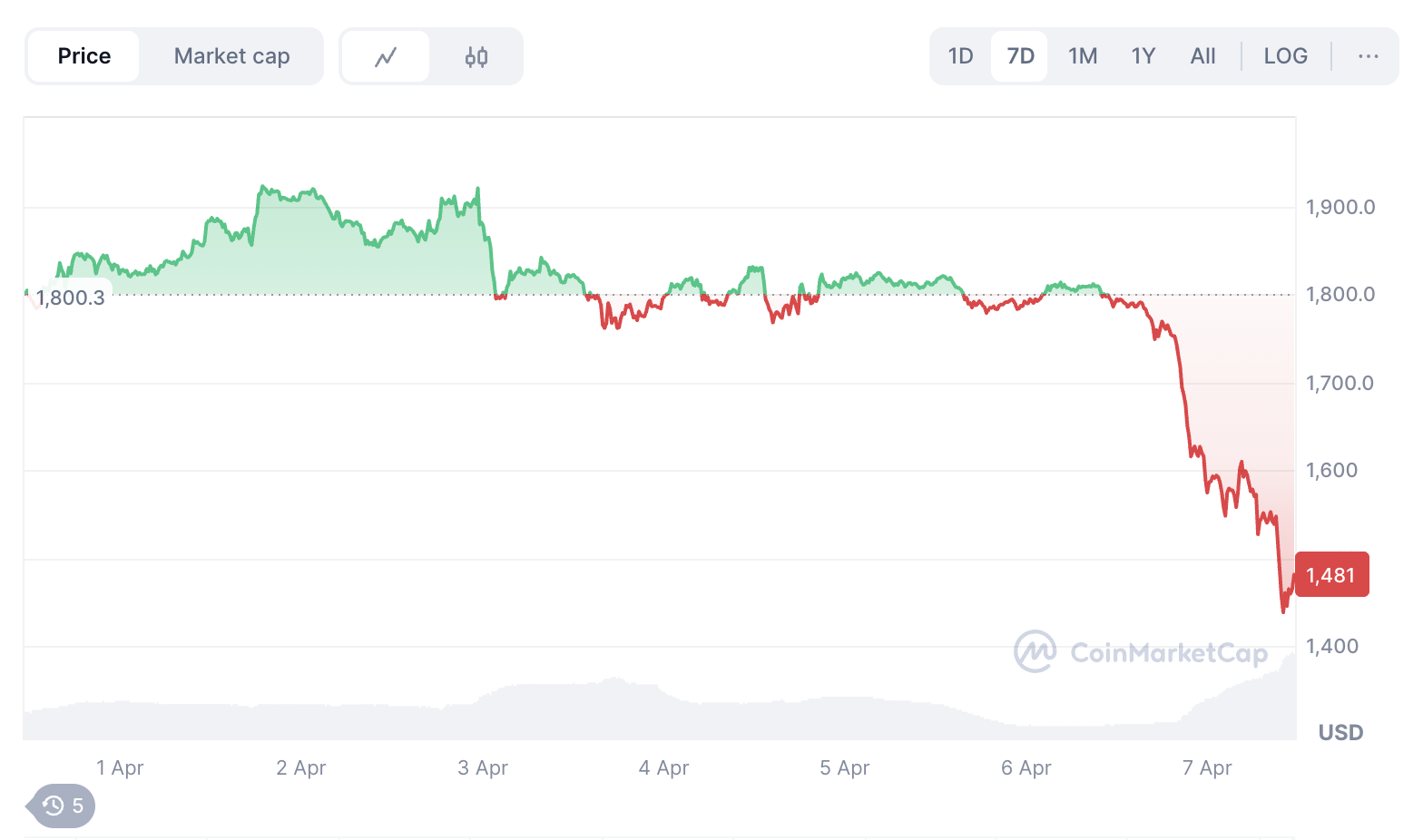Image resolution: width=1423 pixels, height=840 pixels.
Task: Toggle LOG scale on chart
Action: pos(1285,56)
